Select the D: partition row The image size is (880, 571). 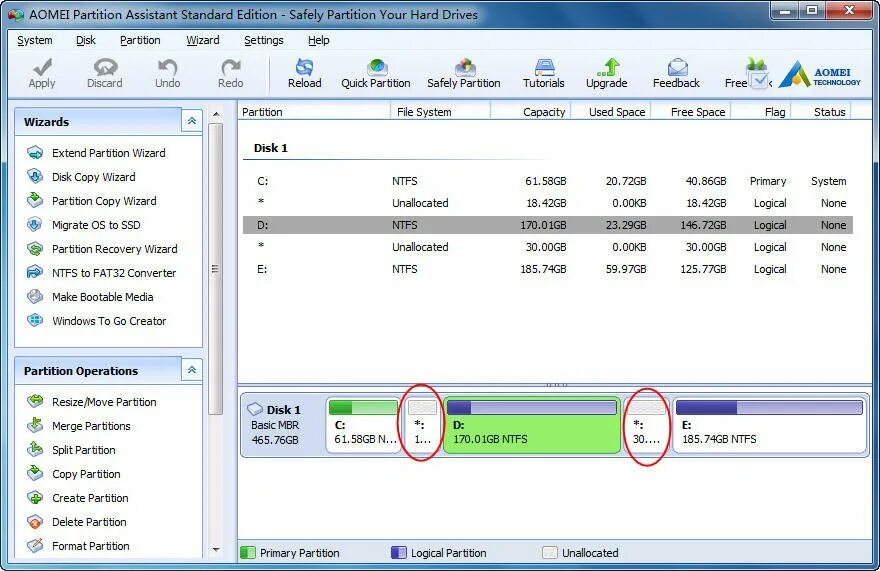[x=548, y=225]
